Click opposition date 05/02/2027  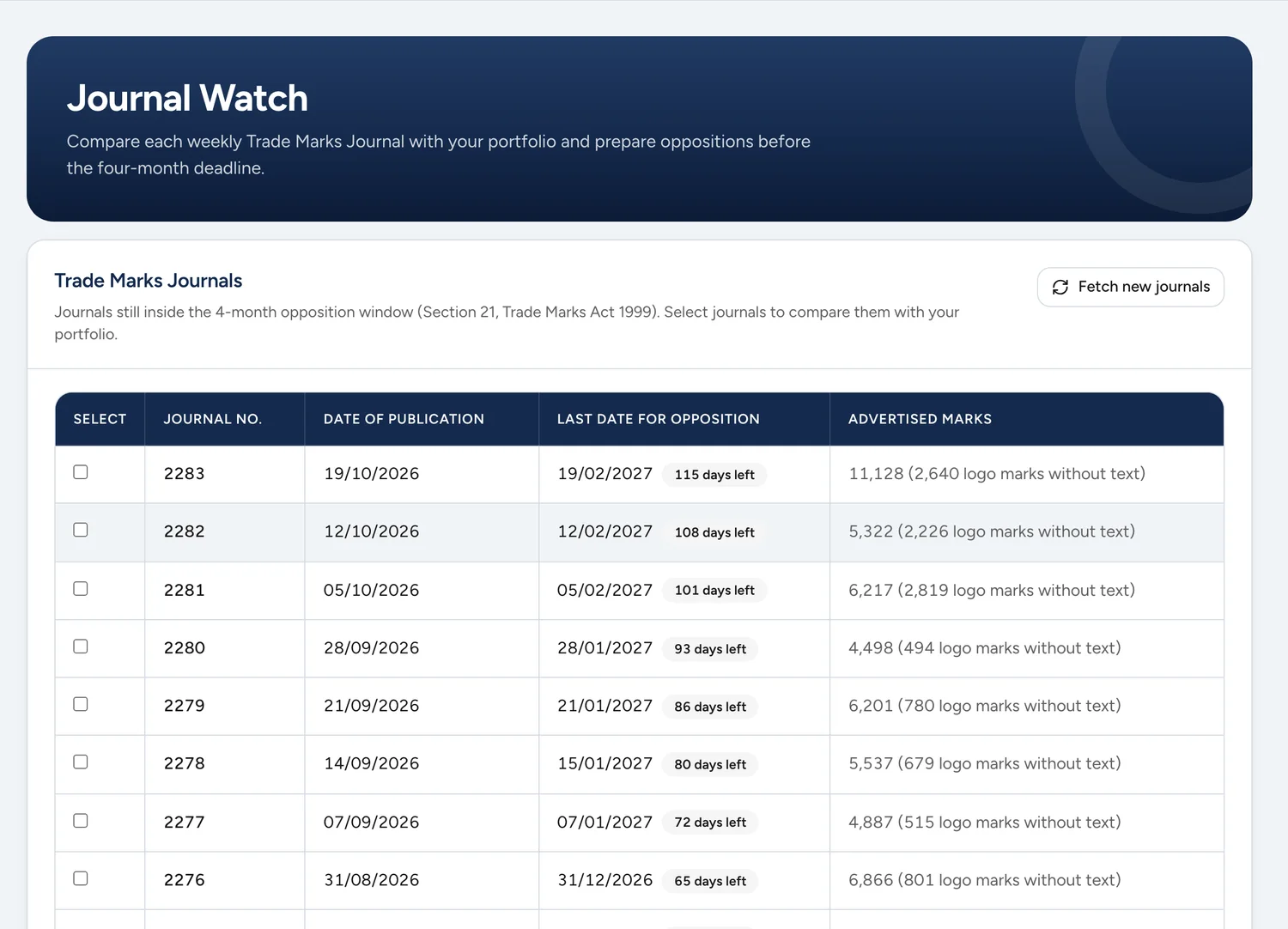point(605,591)
